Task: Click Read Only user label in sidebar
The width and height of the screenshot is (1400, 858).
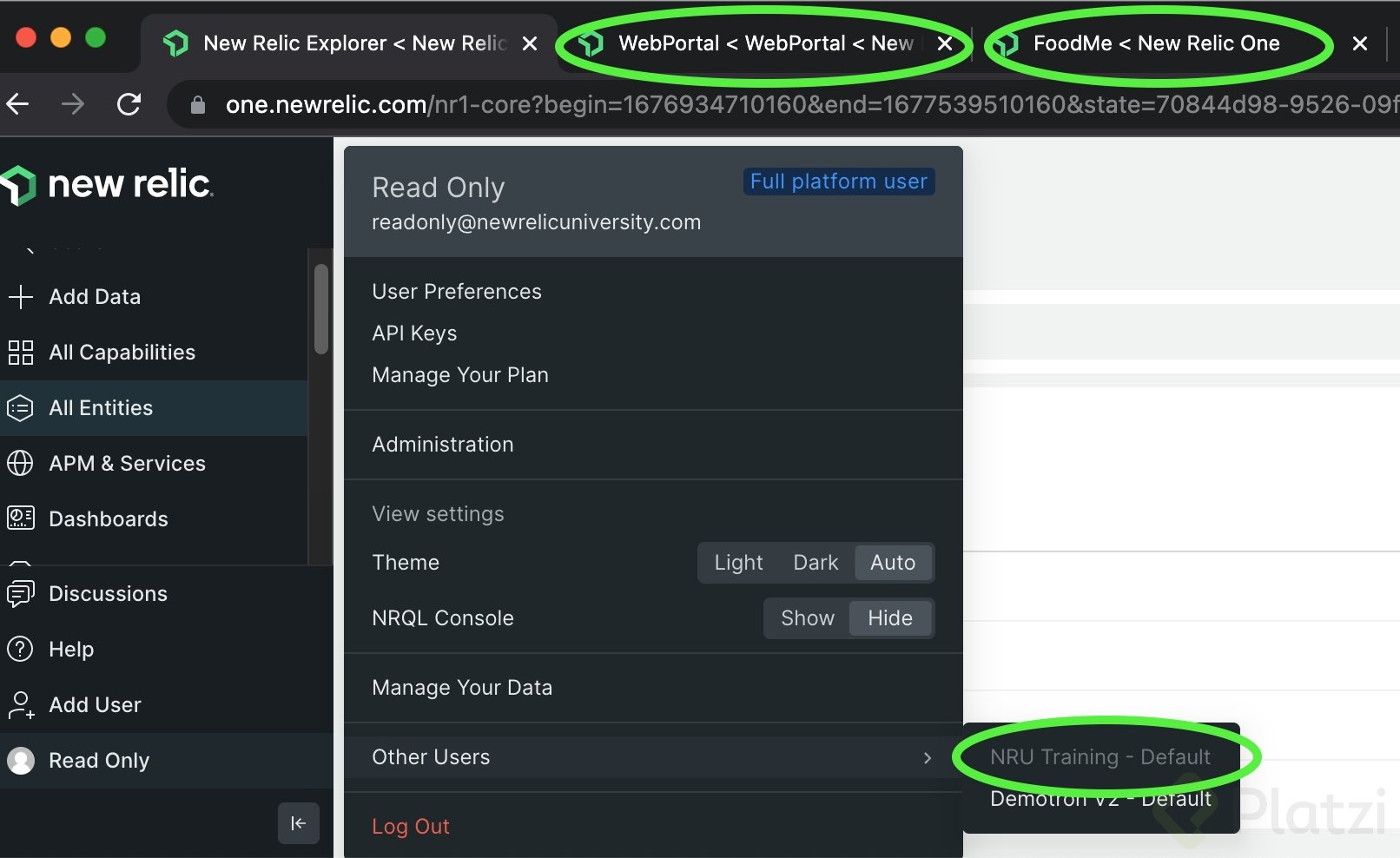Action: coord(99,761)
